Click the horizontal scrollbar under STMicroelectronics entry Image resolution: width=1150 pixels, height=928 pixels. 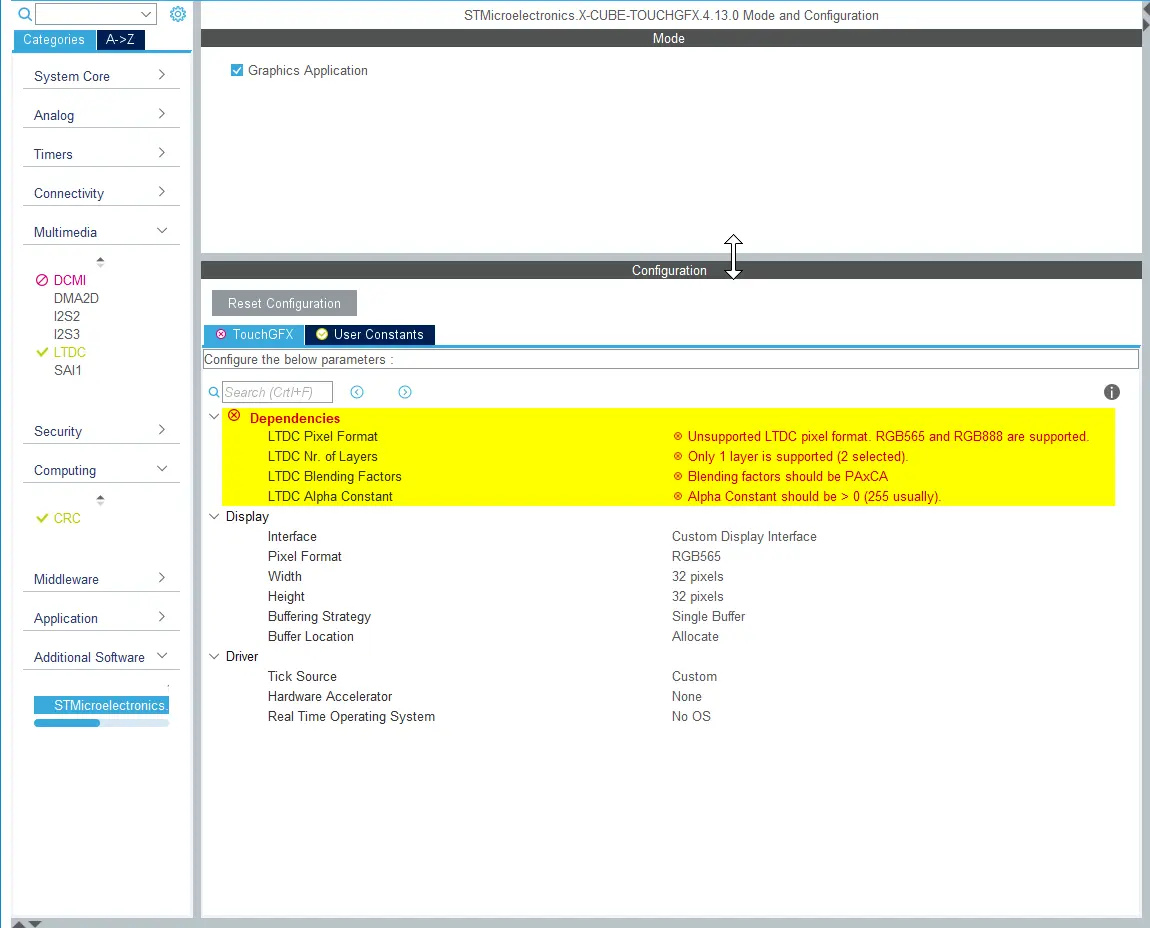[101, 723]
